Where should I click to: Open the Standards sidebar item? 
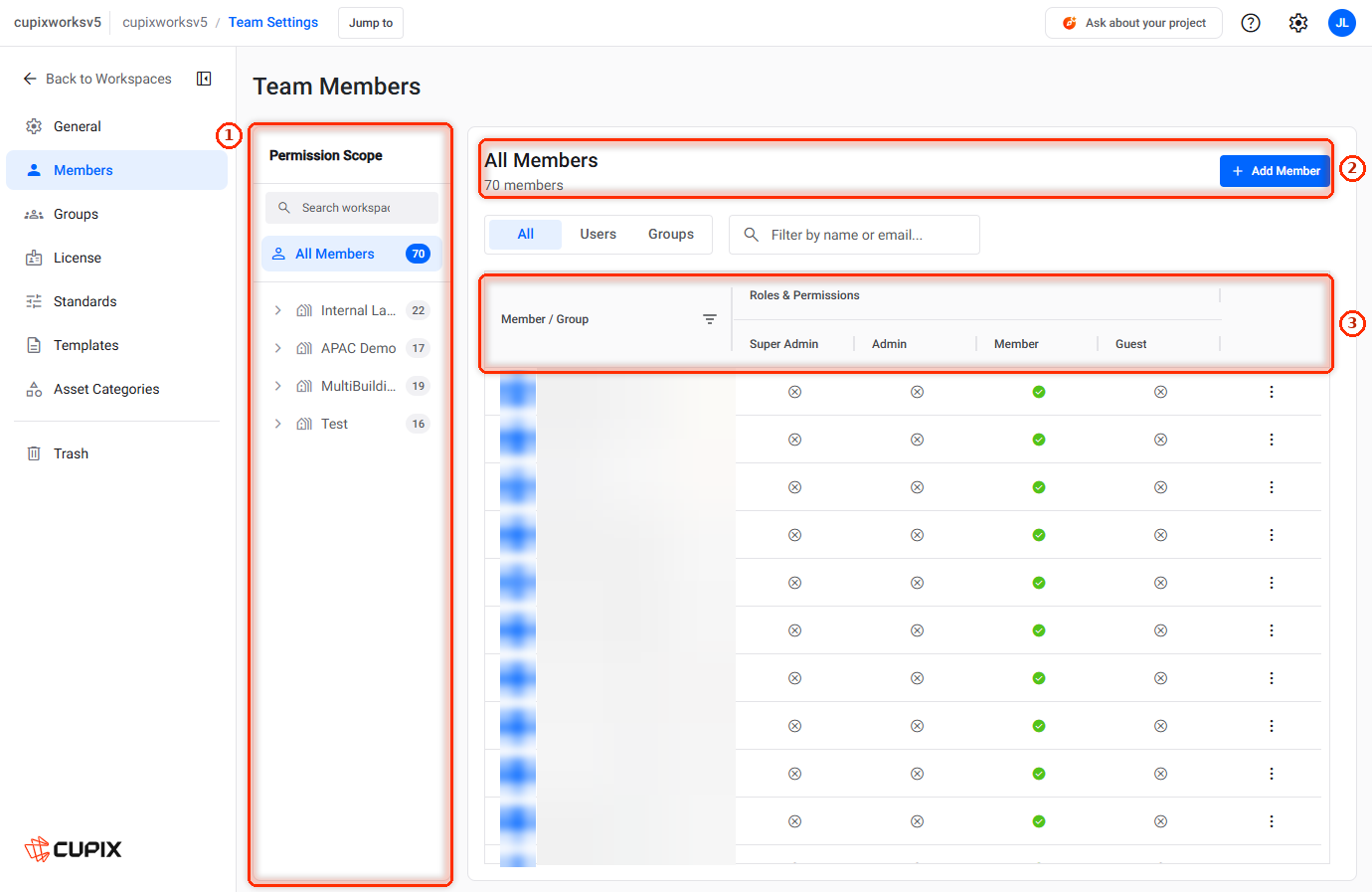click(x=116, y=301)
